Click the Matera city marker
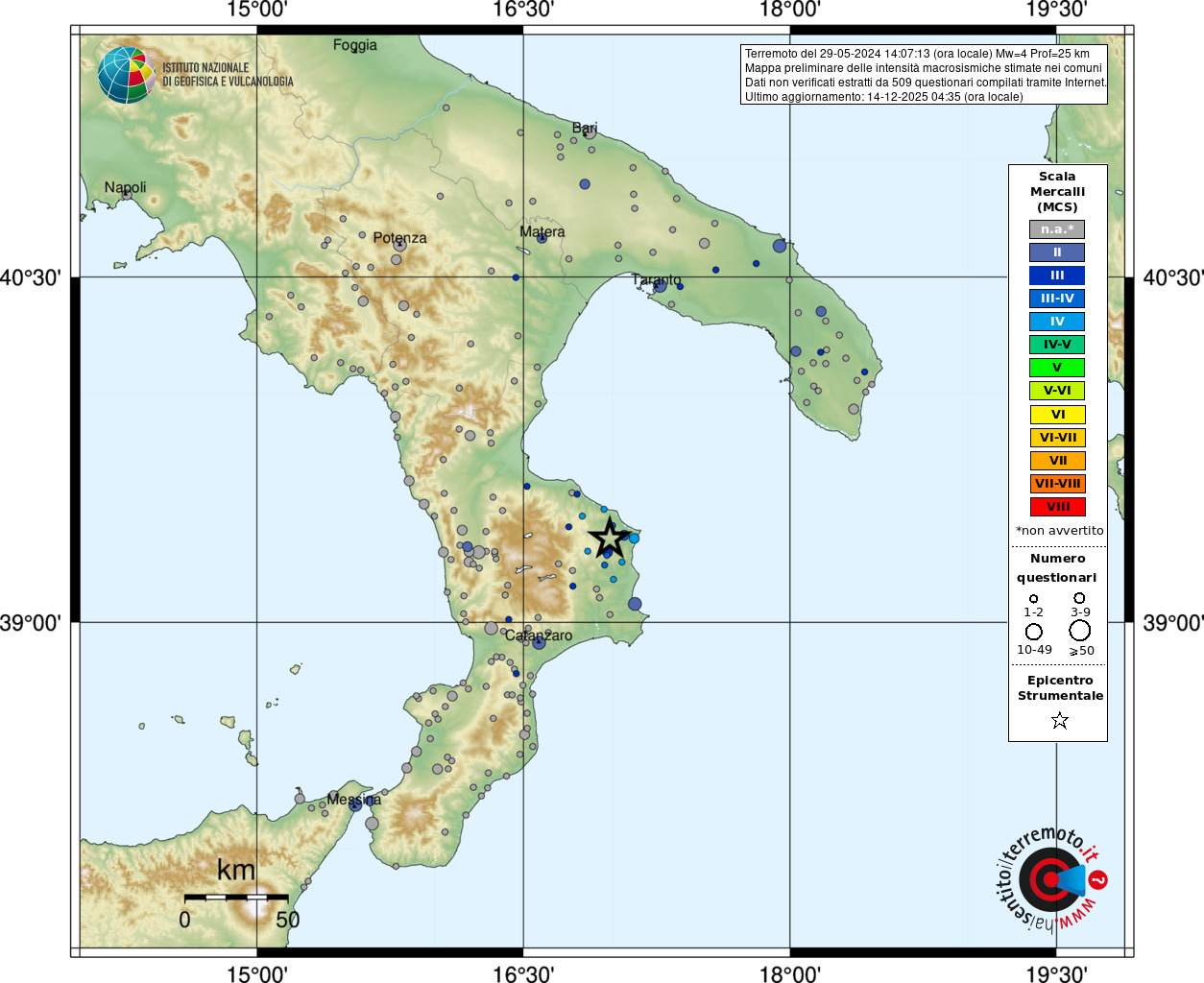1204x983 pixels. (x=542, y=237)
